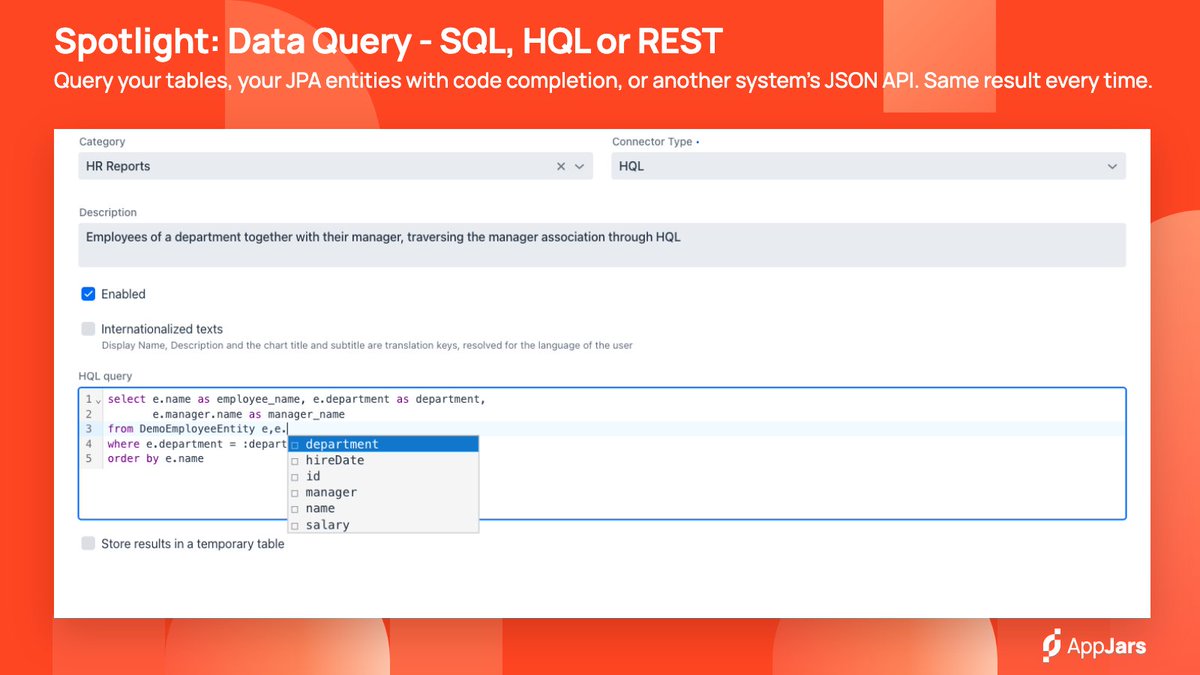Click the 'where e.department' code line
1200x675 pixels.
pos(197,444)
